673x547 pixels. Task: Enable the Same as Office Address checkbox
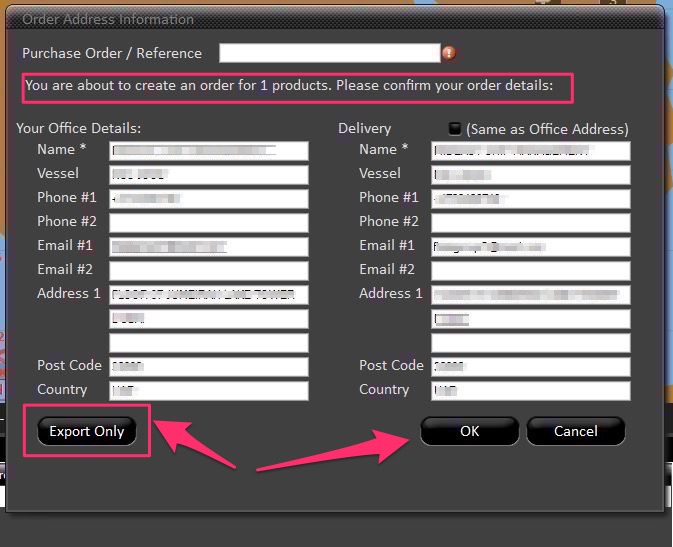(455, 129)
